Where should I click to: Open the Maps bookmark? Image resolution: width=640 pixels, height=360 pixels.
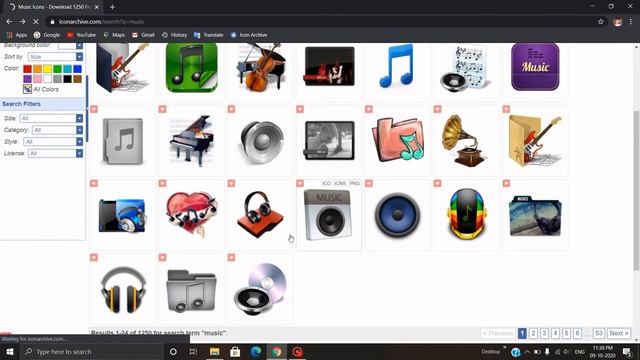point(114,35)
